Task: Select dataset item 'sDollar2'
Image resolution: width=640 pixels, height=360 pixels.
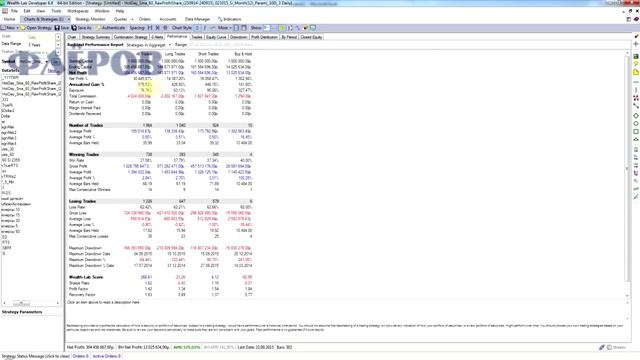Action: coord(8,111)
